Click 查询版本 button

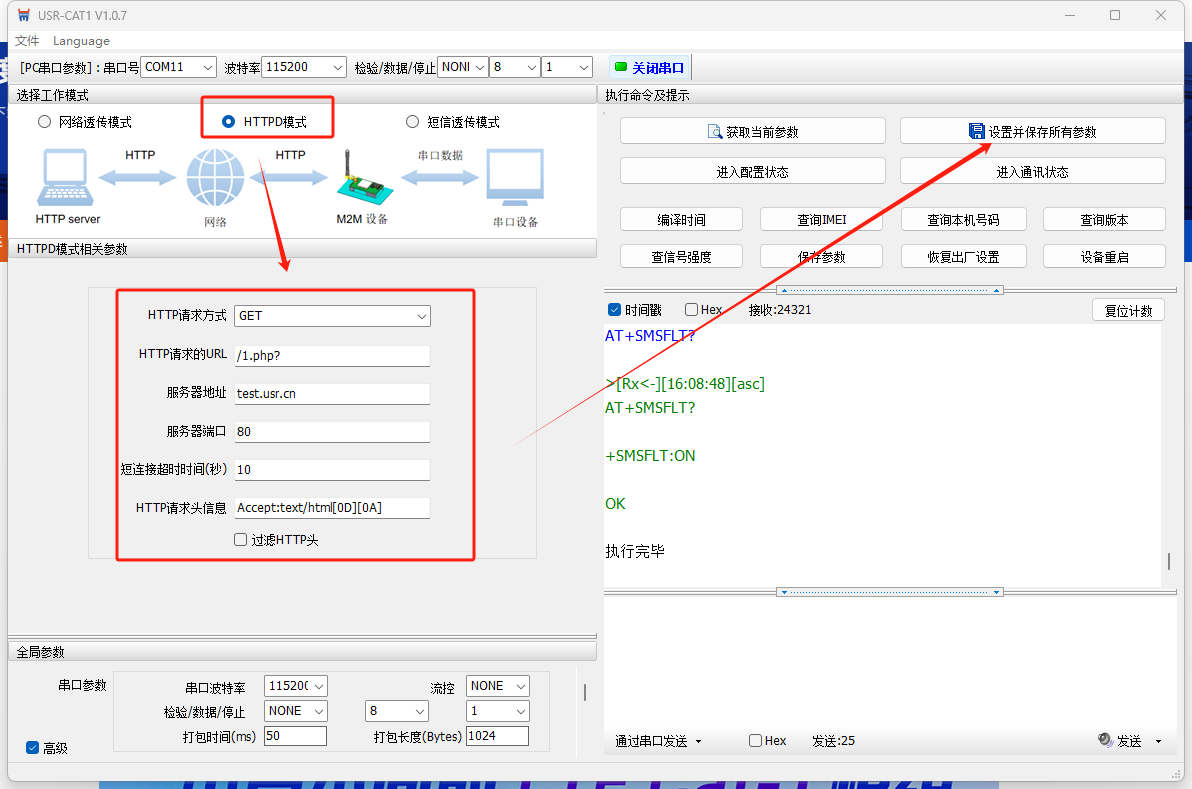(x=1104, y=220)
